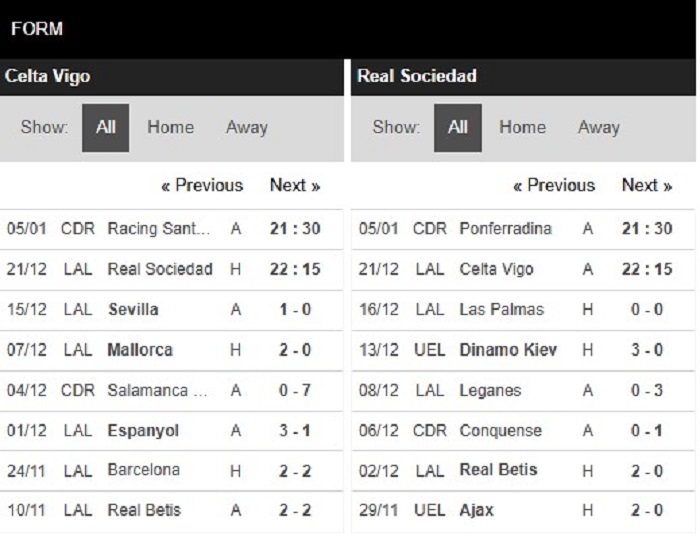
Task: Open the Espanyol 3 - 1 match
Action: [171, 431]
